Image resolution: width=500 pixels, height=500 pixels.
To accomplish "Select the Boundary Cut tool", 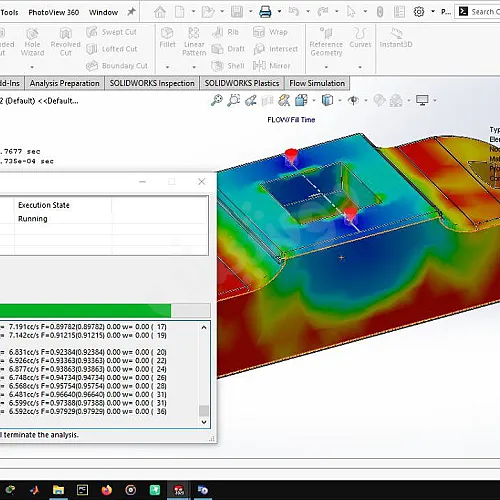I will tap(117, 66).
